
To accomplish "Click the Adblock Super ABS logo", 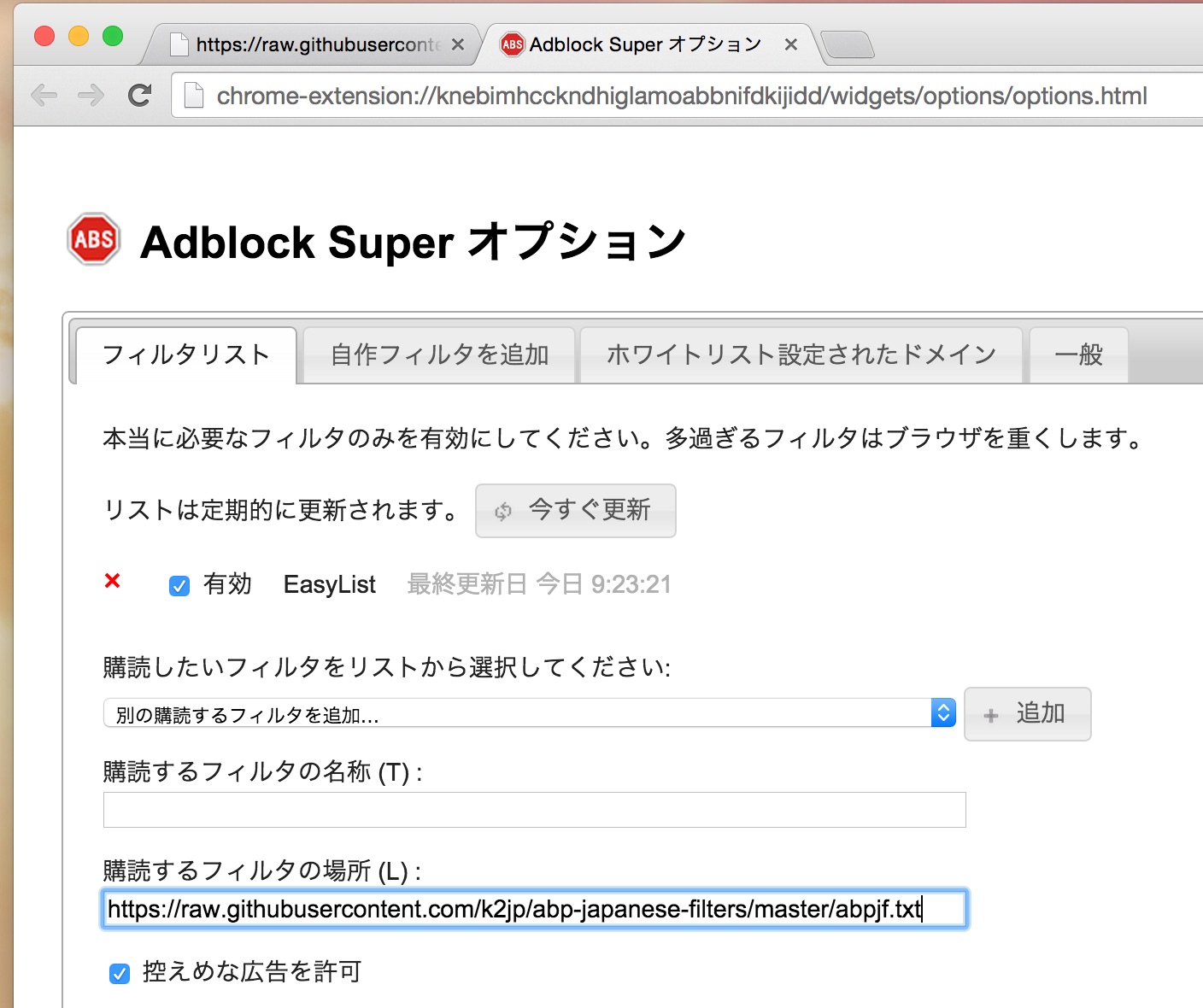I will [94, 239].
